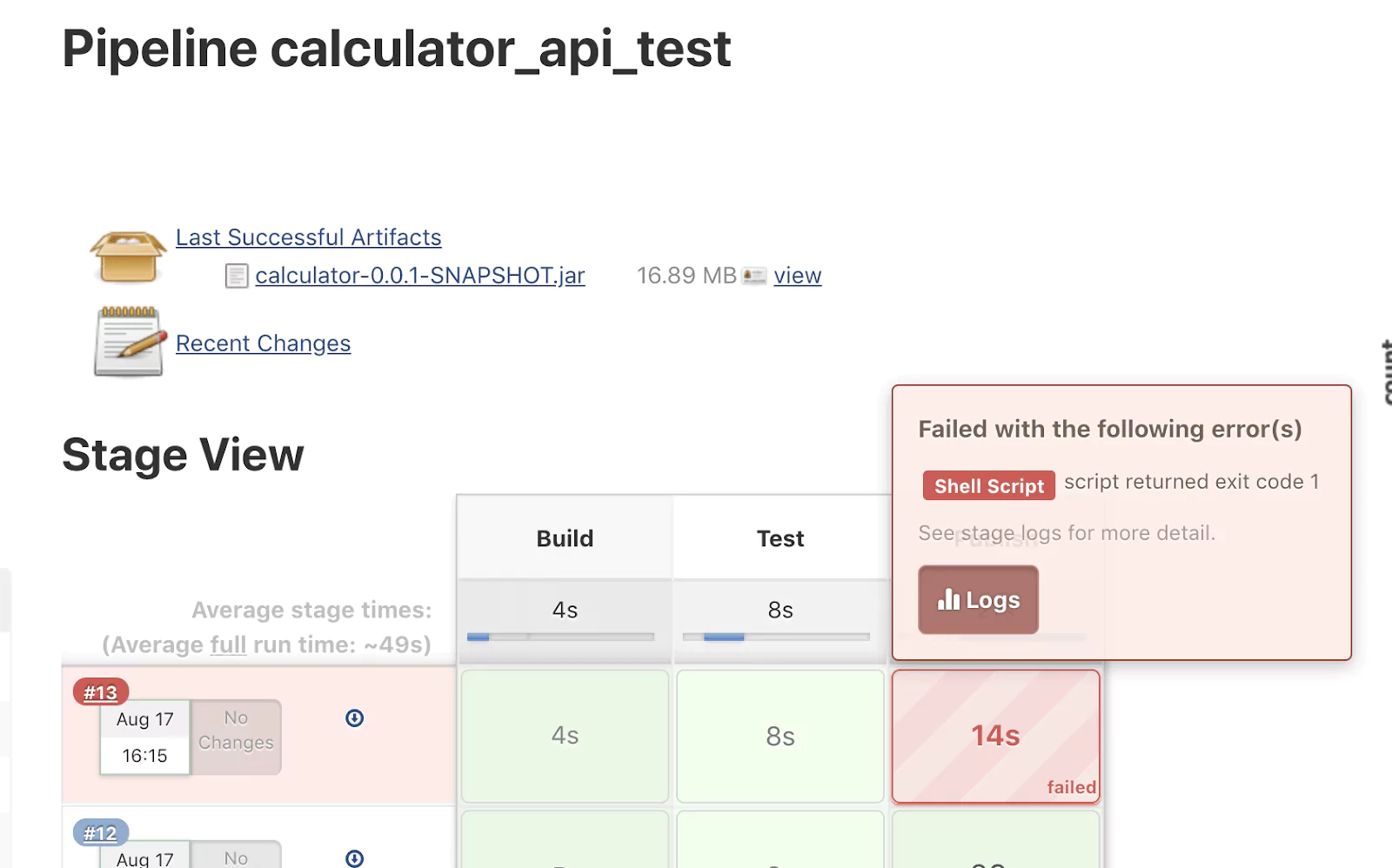Select the Build stage column header
This screenshot has width=1392, height=868.
[x=565, y=538]
